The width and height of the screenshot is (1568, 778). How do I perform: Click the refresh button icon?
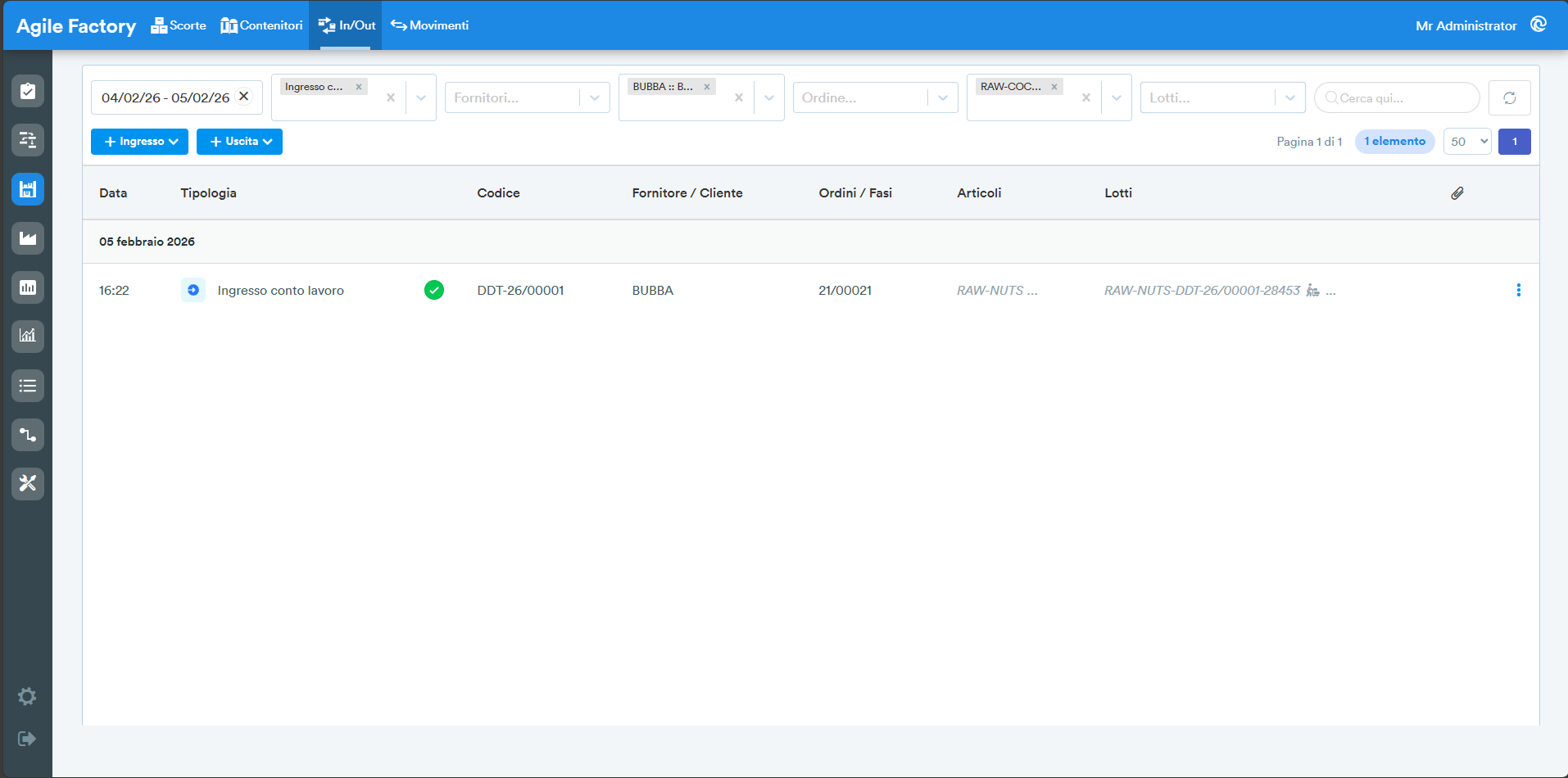point(1509,97)
